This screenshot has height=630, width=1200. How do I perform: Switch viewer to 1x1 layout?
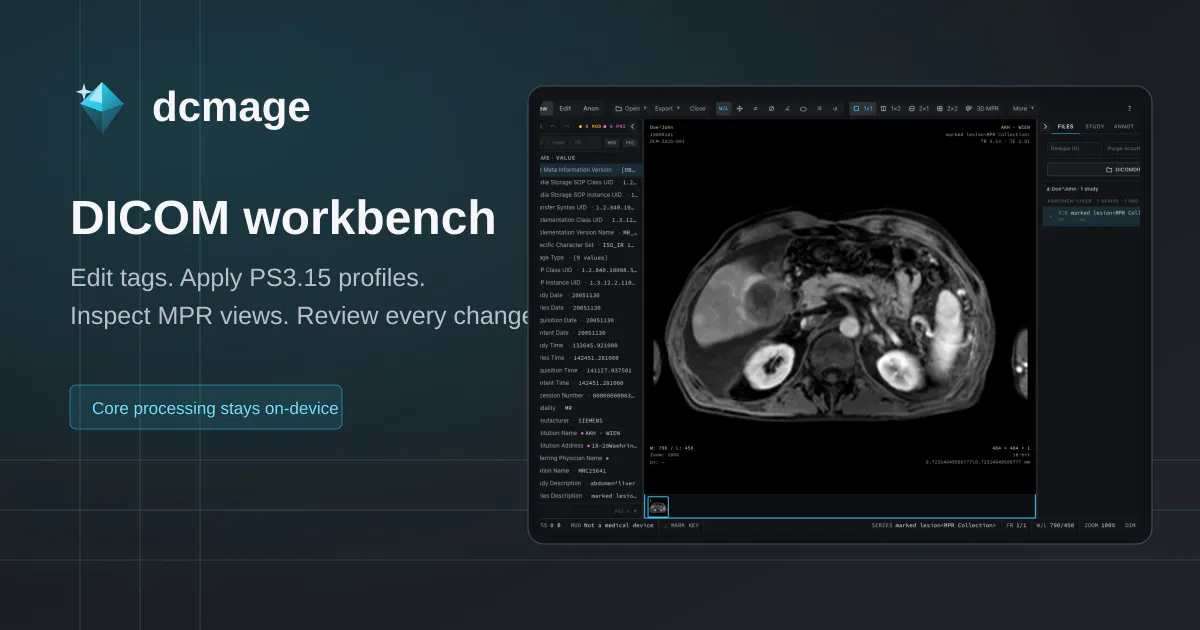point(863,108)
